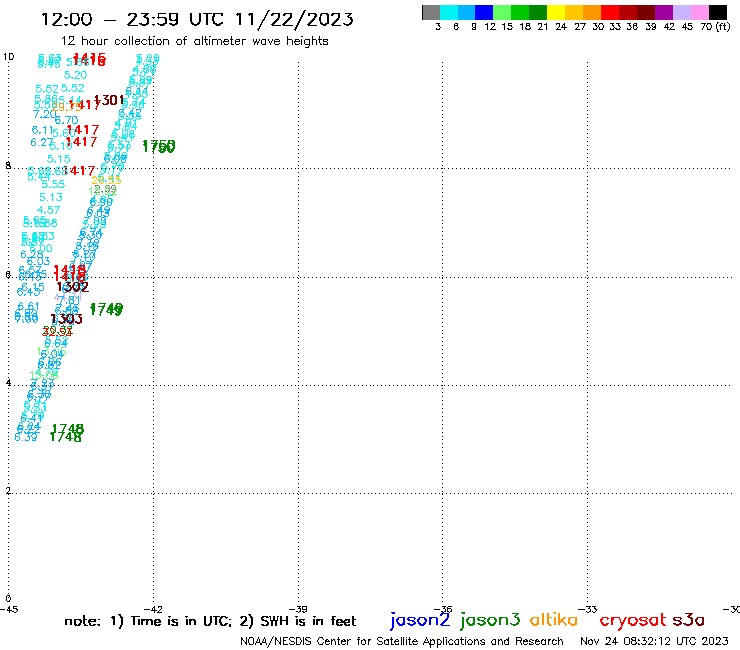Image resolution: width=740 pixels, height=650 pixels.
Task: Click the '45' color scale label
Action: (687, 26)
